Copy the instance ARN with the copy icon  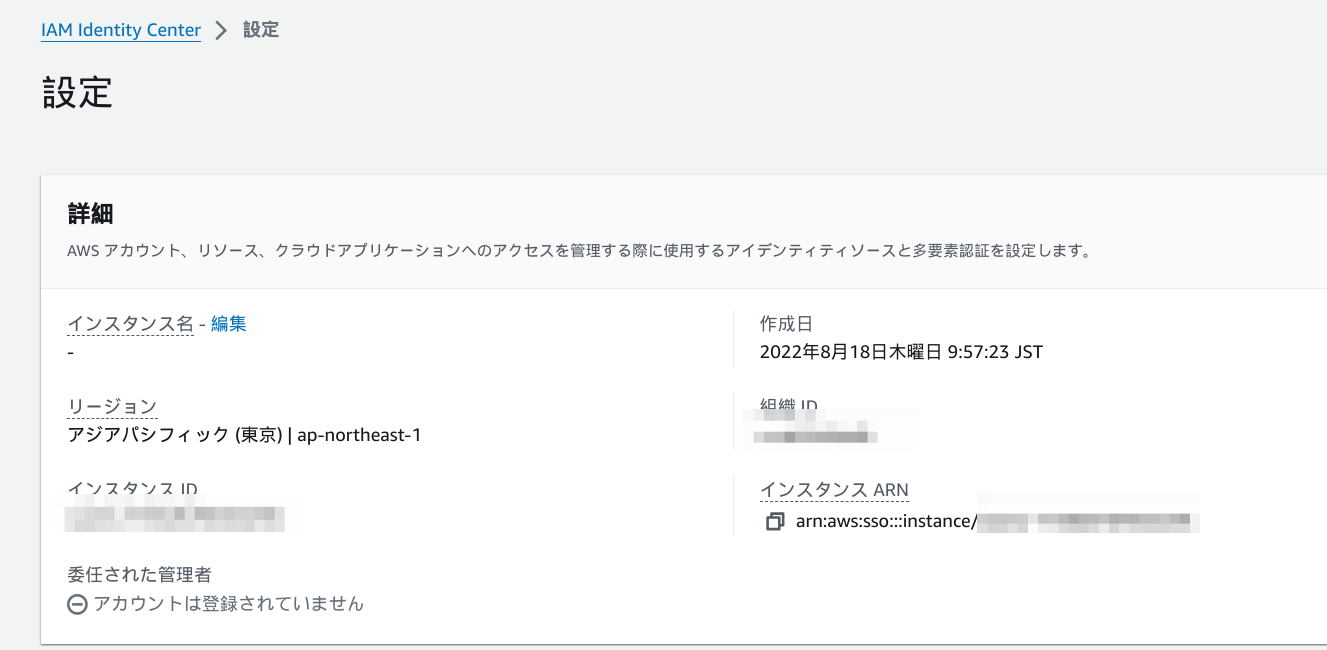[x=774, y=522]
